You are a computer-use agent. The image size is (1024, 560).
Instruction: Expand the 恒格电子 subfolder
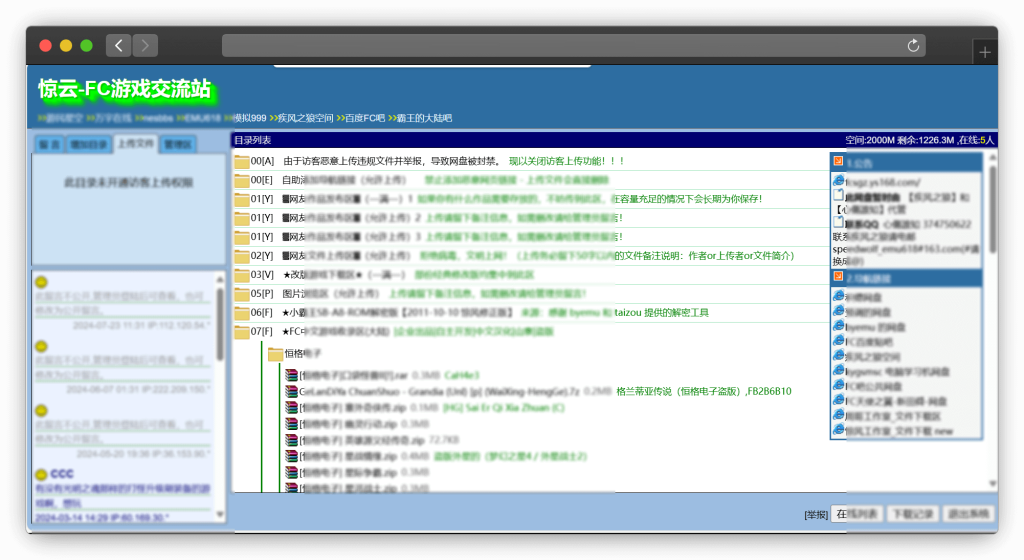pyautogui.click(x=275, y=353)
